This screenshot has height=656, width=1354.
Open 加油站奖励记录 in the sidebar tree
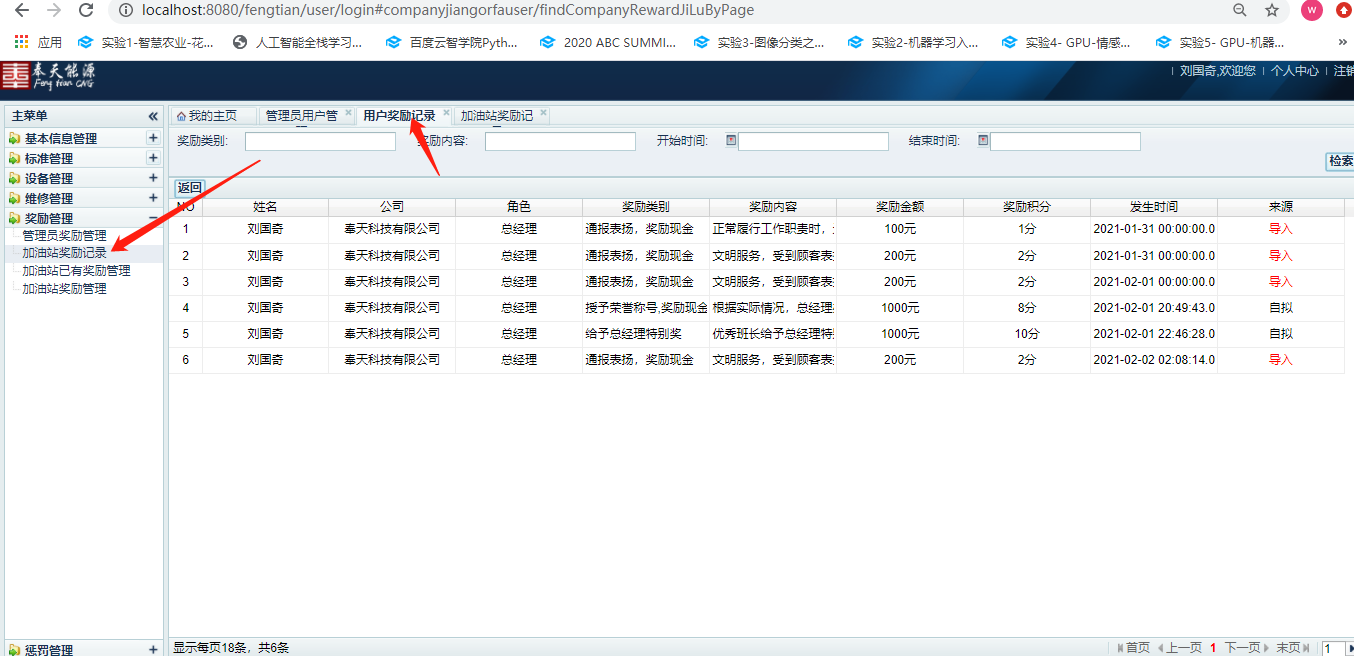(x=64, y=253)
